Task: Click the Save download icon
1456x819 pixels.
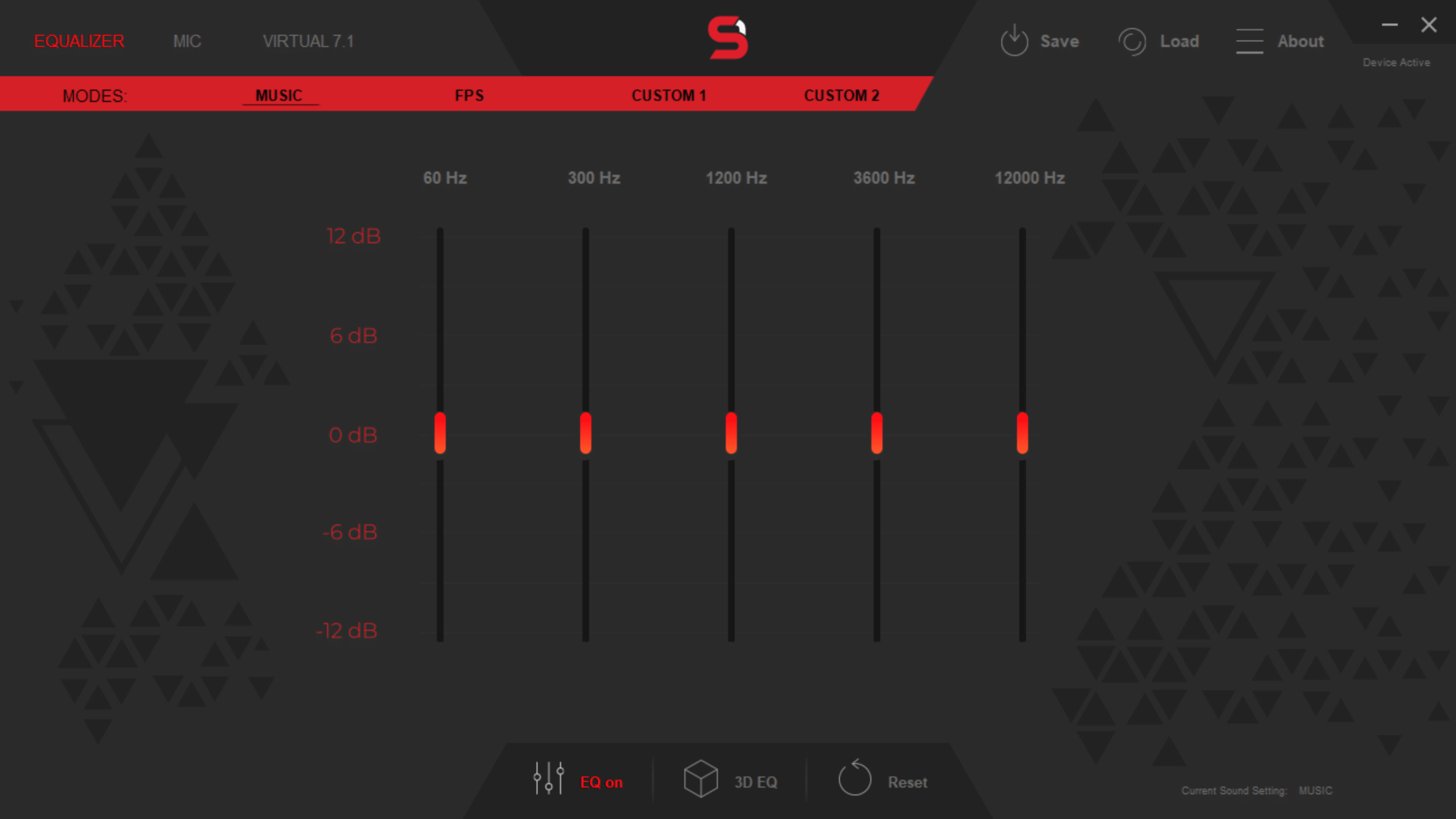Action: (1014, 41)
